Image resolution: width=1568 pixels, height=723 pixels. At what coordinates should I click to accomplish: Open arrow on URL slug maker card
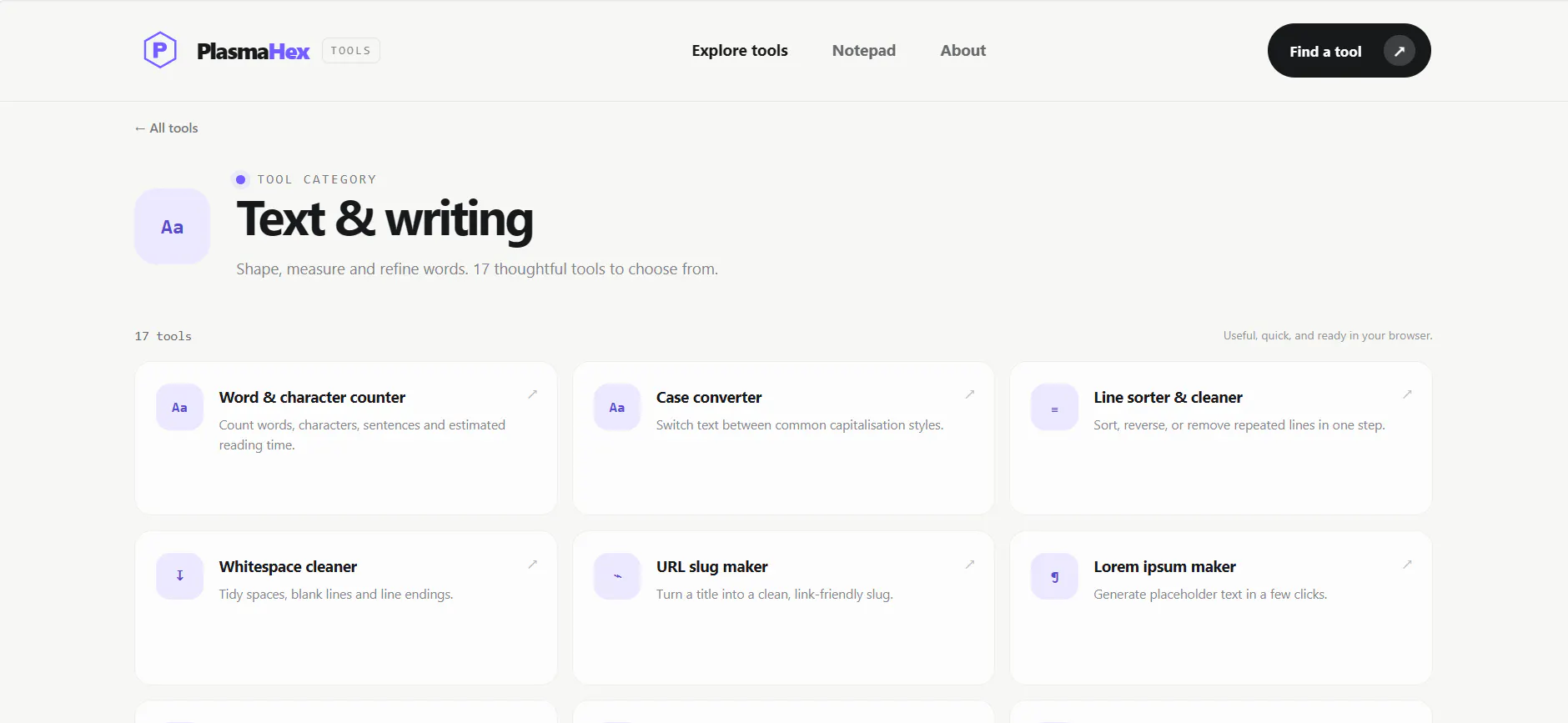click(970, 565)
